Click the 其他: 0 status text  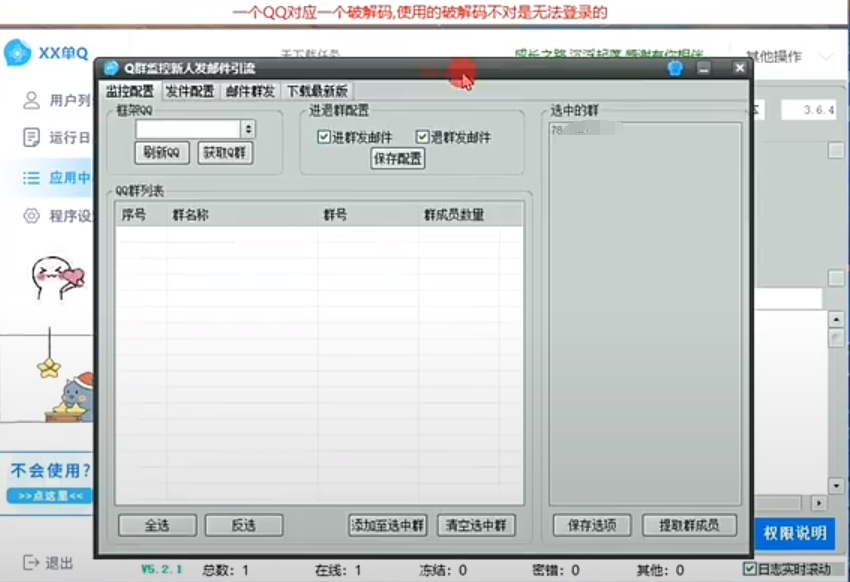660,570
